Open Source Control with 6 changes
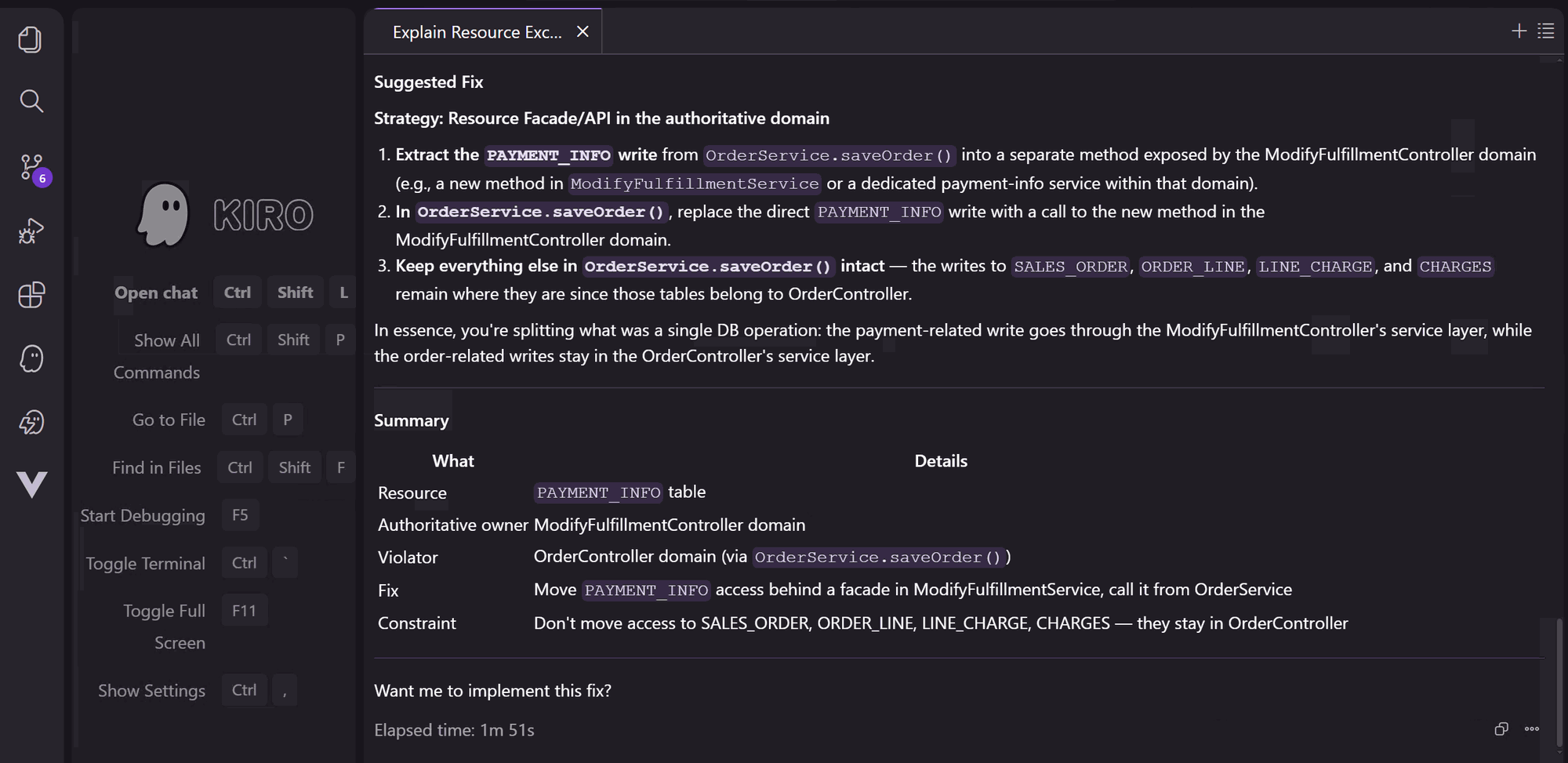This screenshot has width=1568, height=763. (33, 168)
